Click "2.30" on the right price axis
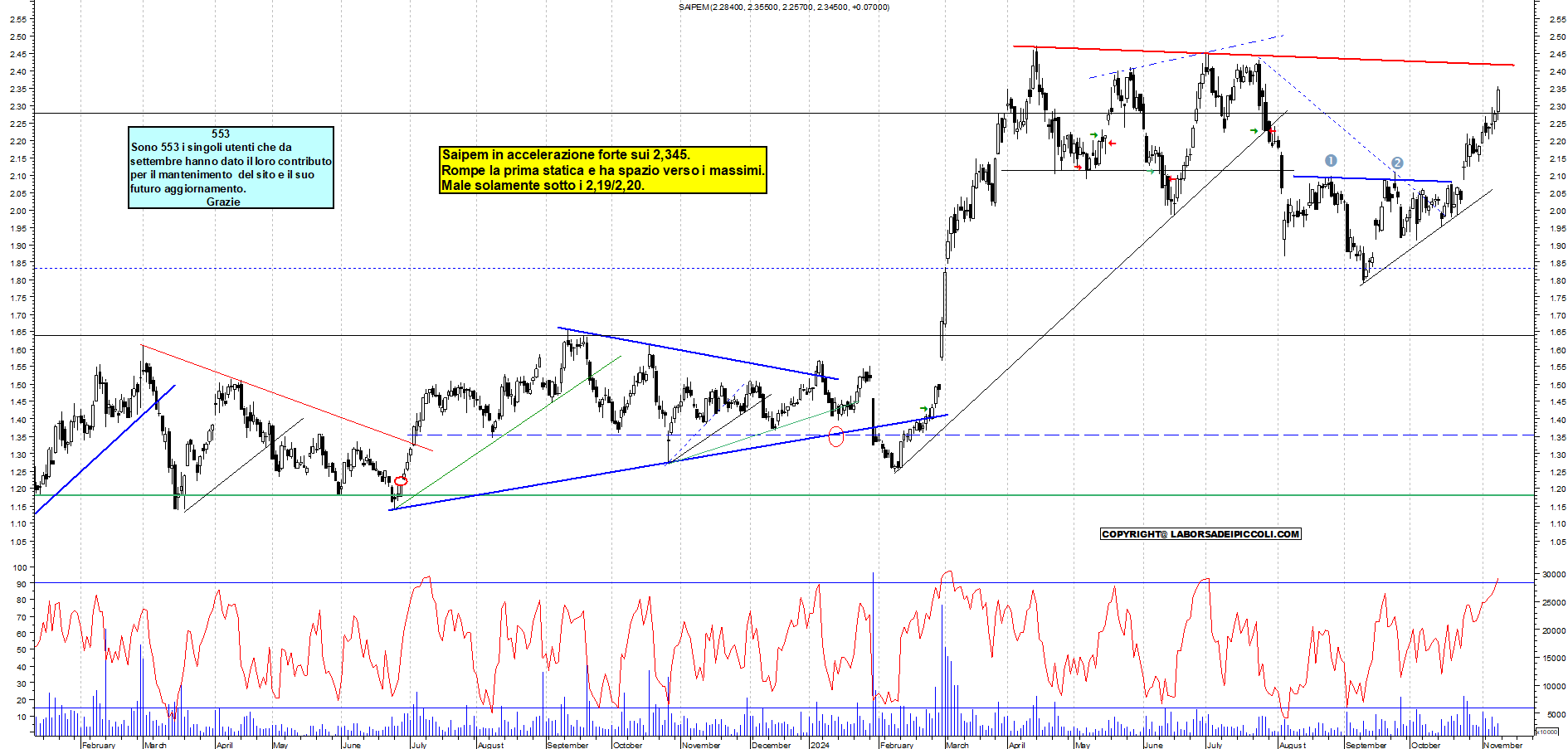 1557,106
